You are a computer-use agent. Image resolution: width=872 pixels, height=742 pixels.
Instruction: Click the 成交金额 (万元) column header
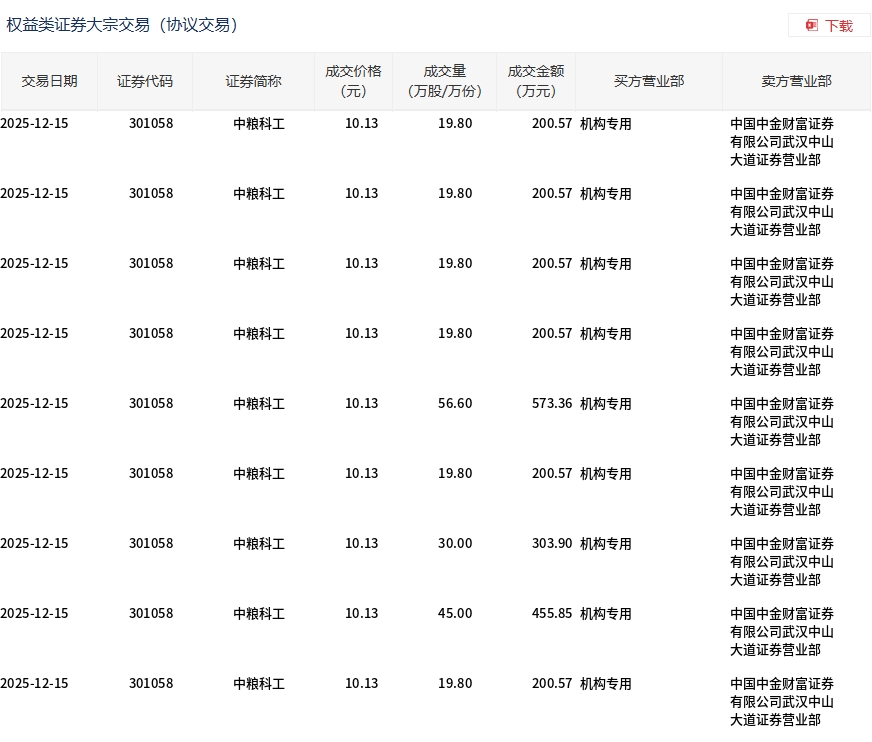536,81
